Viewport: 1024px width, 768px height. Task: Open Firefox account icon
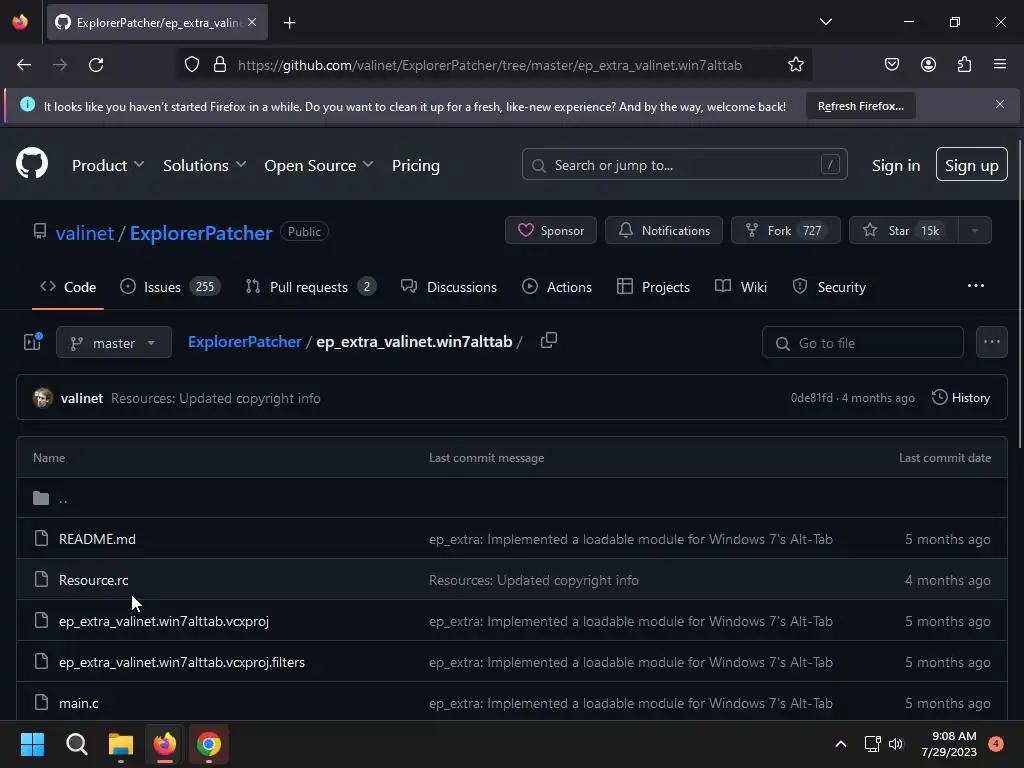pyautogui.click(x=928, y=65)
